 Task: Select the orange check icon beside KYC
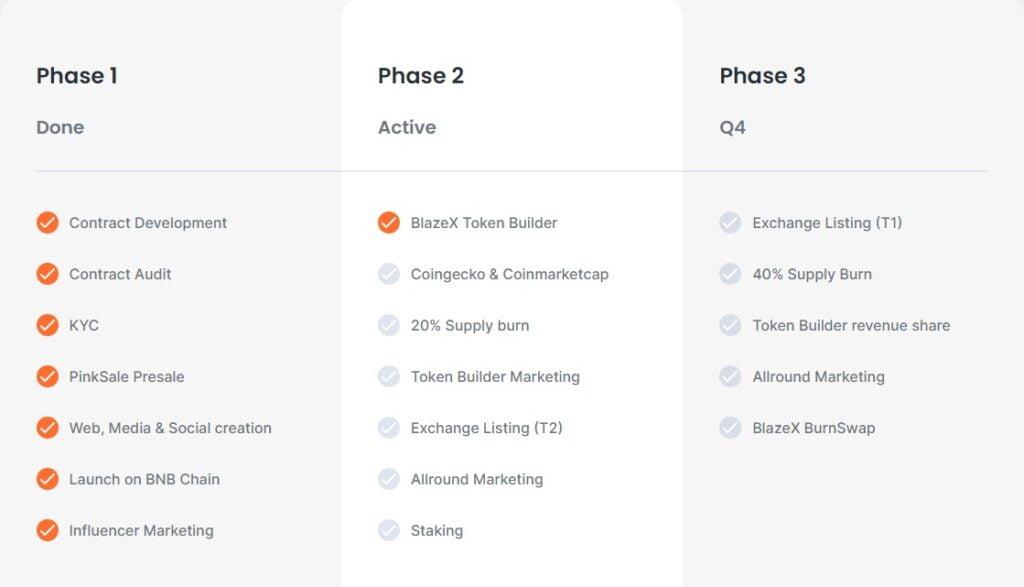(x=47, y=325)
